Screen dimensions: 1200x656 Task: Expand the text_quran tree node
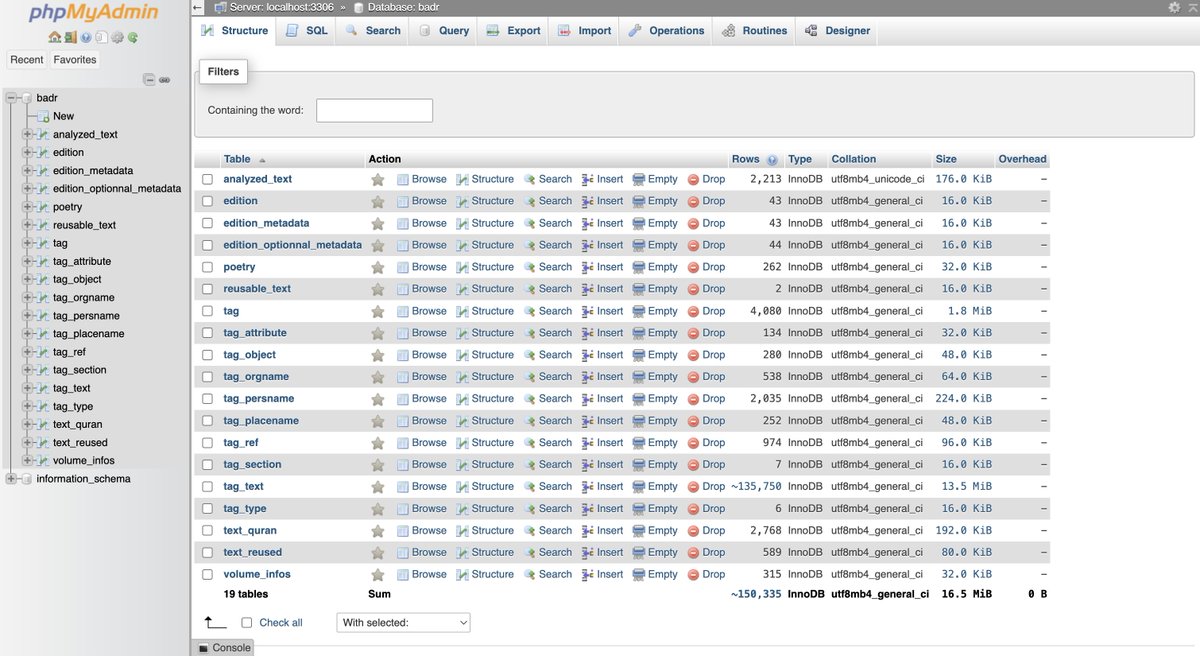click(28, 424)
